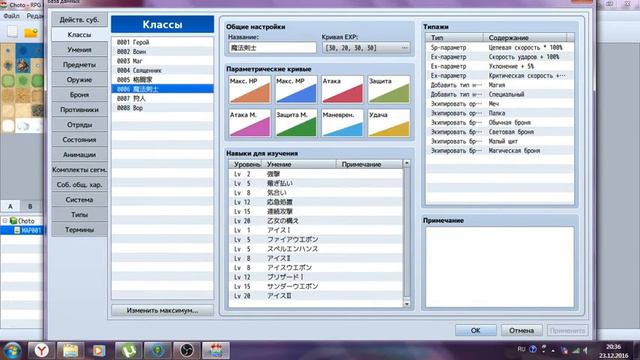Click the open project folder toolbar icon
640x360 pixels.
pos(31,32)
